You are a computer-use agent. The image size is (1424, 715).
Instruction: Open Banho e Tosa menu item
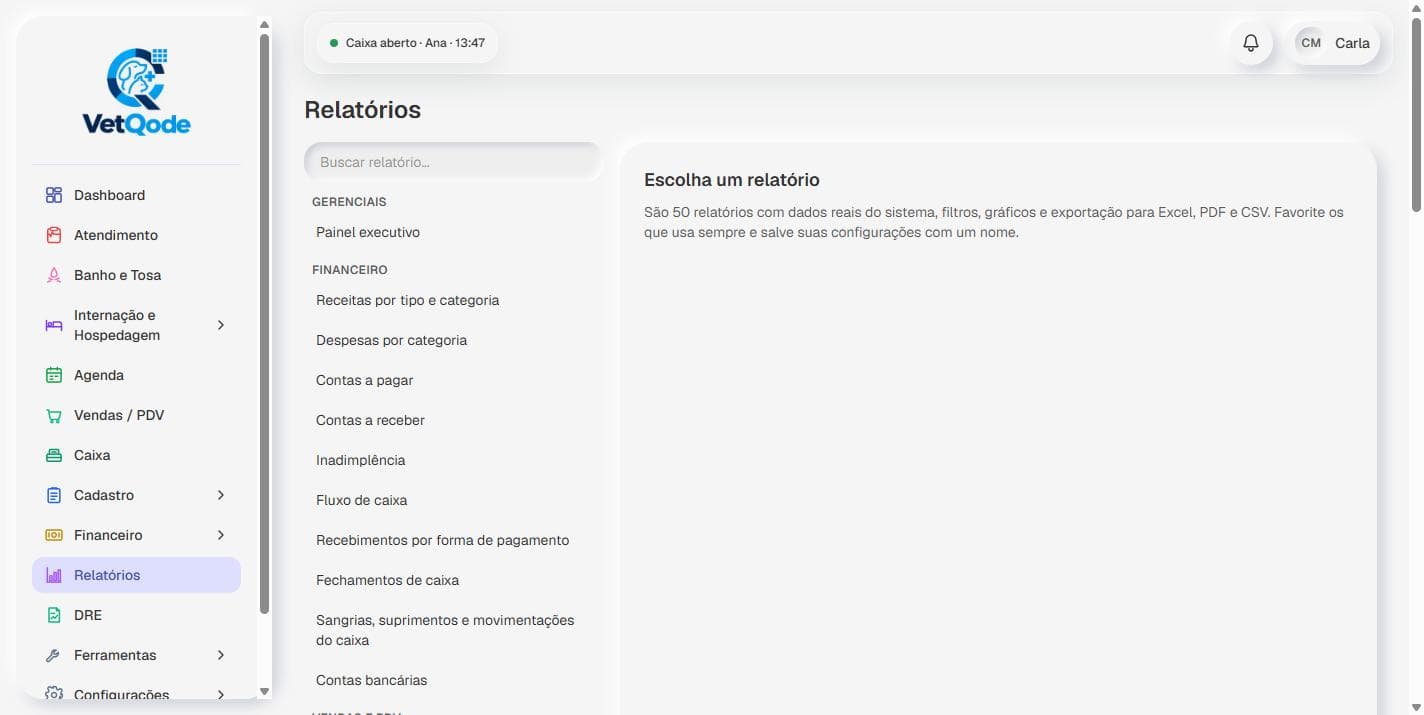[136, 275]
